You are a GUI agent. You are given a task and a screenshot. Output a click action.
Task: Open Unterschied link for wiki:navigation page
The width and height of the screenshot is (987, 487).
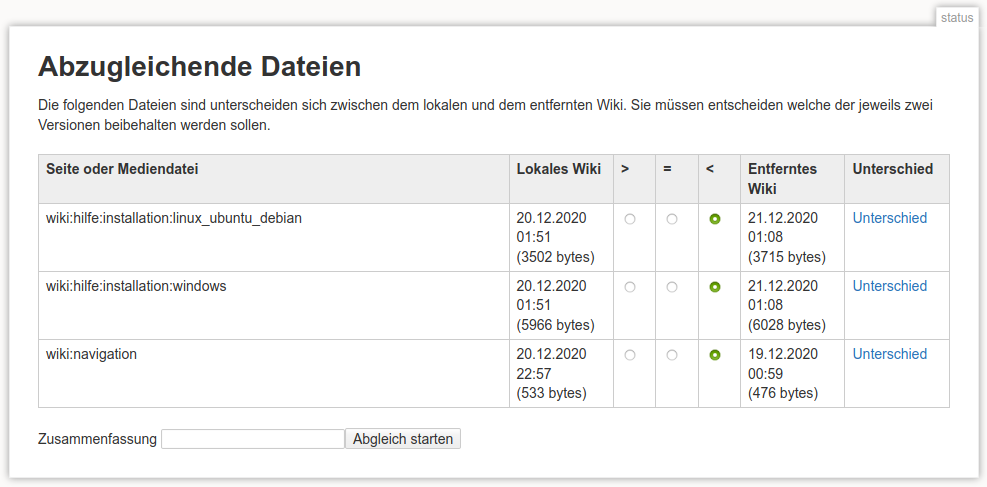889,354
